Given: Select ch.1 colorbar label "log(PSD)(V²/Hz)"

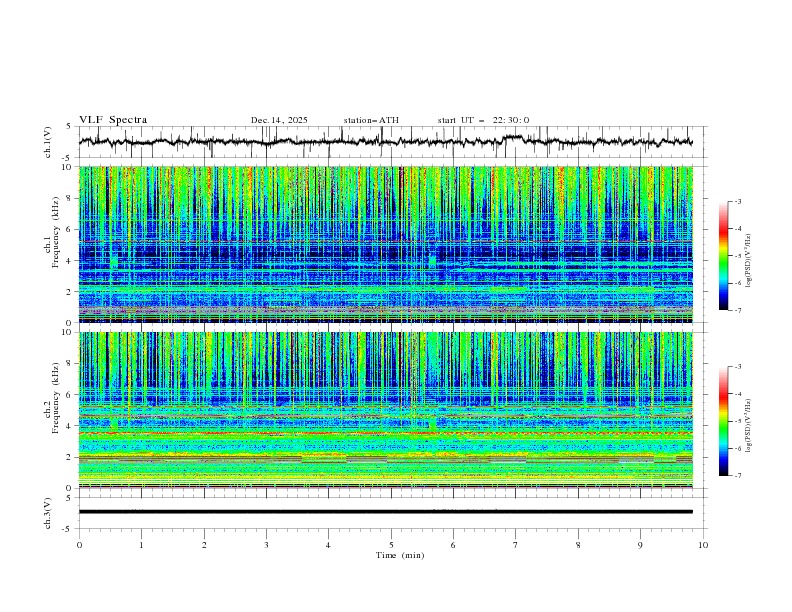Looking at the screenshot, I should [749, 261].
